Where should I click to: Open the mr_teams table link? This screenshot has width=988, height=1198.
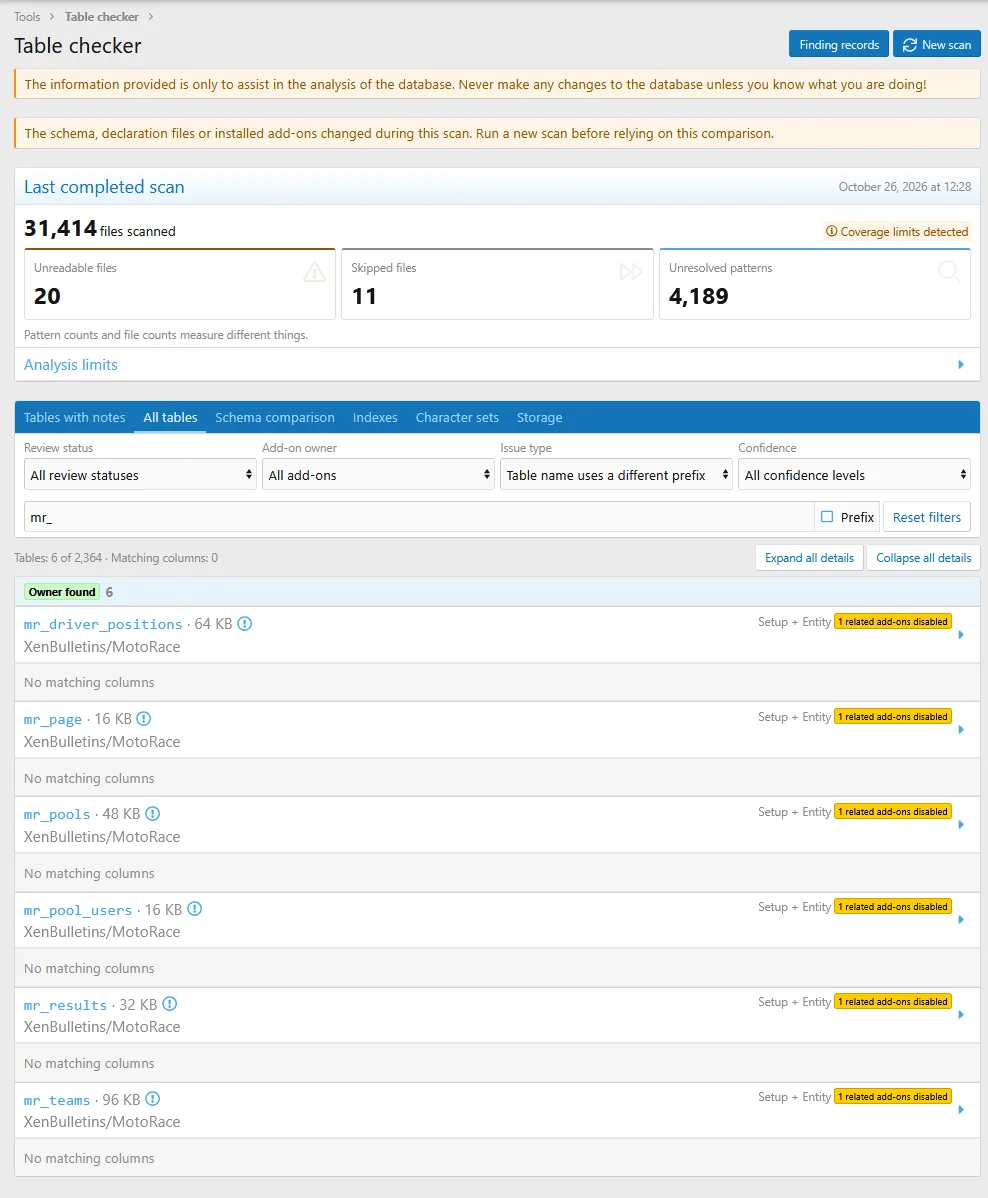(57, 1100)
